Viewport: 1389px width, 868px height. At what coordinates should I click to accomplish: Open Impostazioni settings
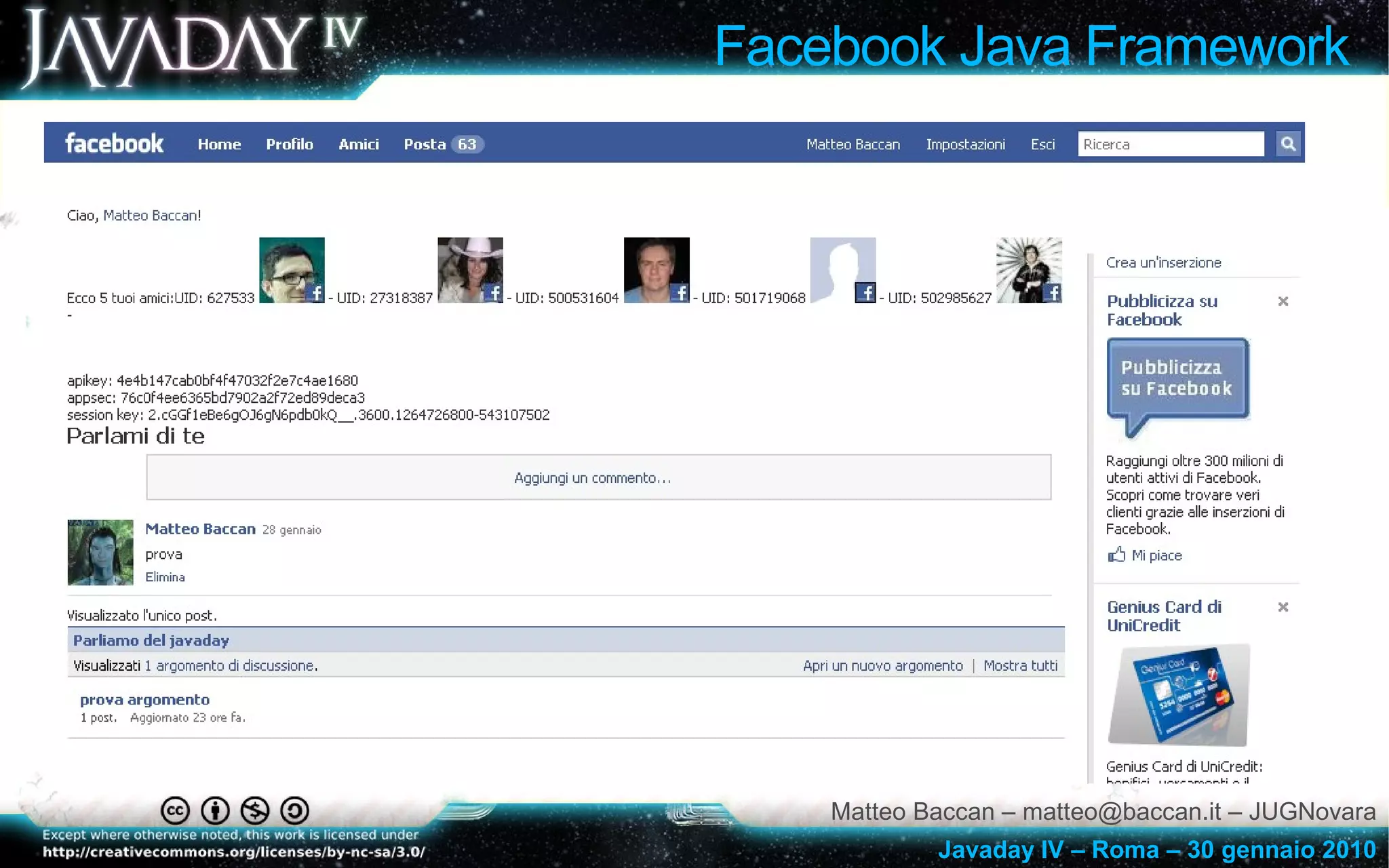pyautogui.click(x=966, y=144)
